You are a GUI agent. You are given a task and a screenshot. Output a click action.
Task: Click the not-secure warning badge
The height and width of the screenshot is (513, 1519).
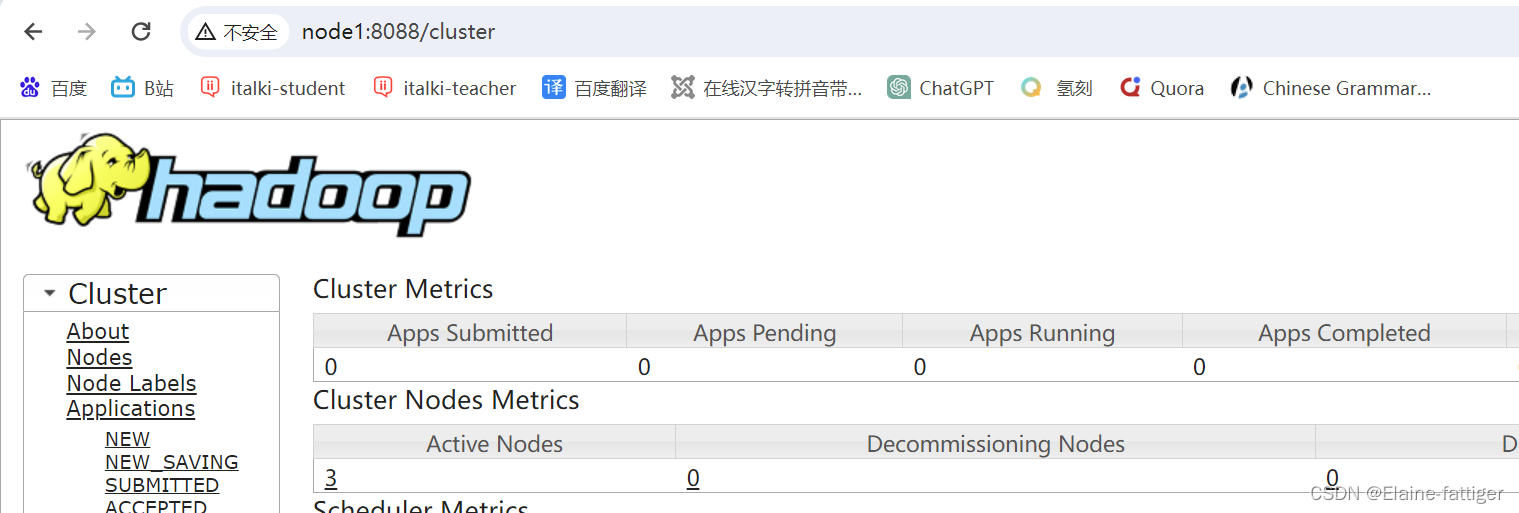tap(237, 32)
